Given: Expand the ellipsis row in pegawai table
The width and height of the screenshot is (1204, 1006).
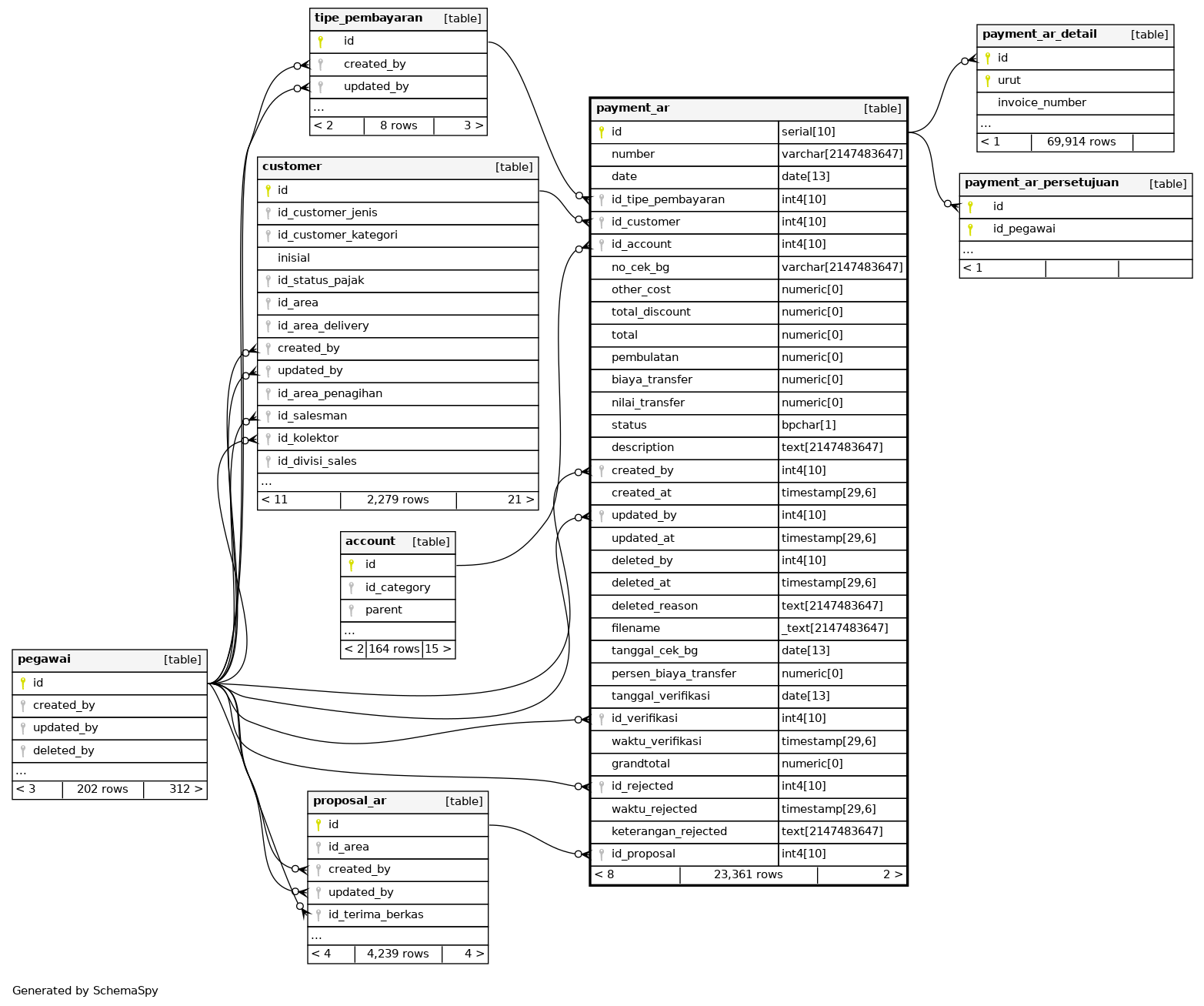Looking at the screenshot, I should [21, 771].
